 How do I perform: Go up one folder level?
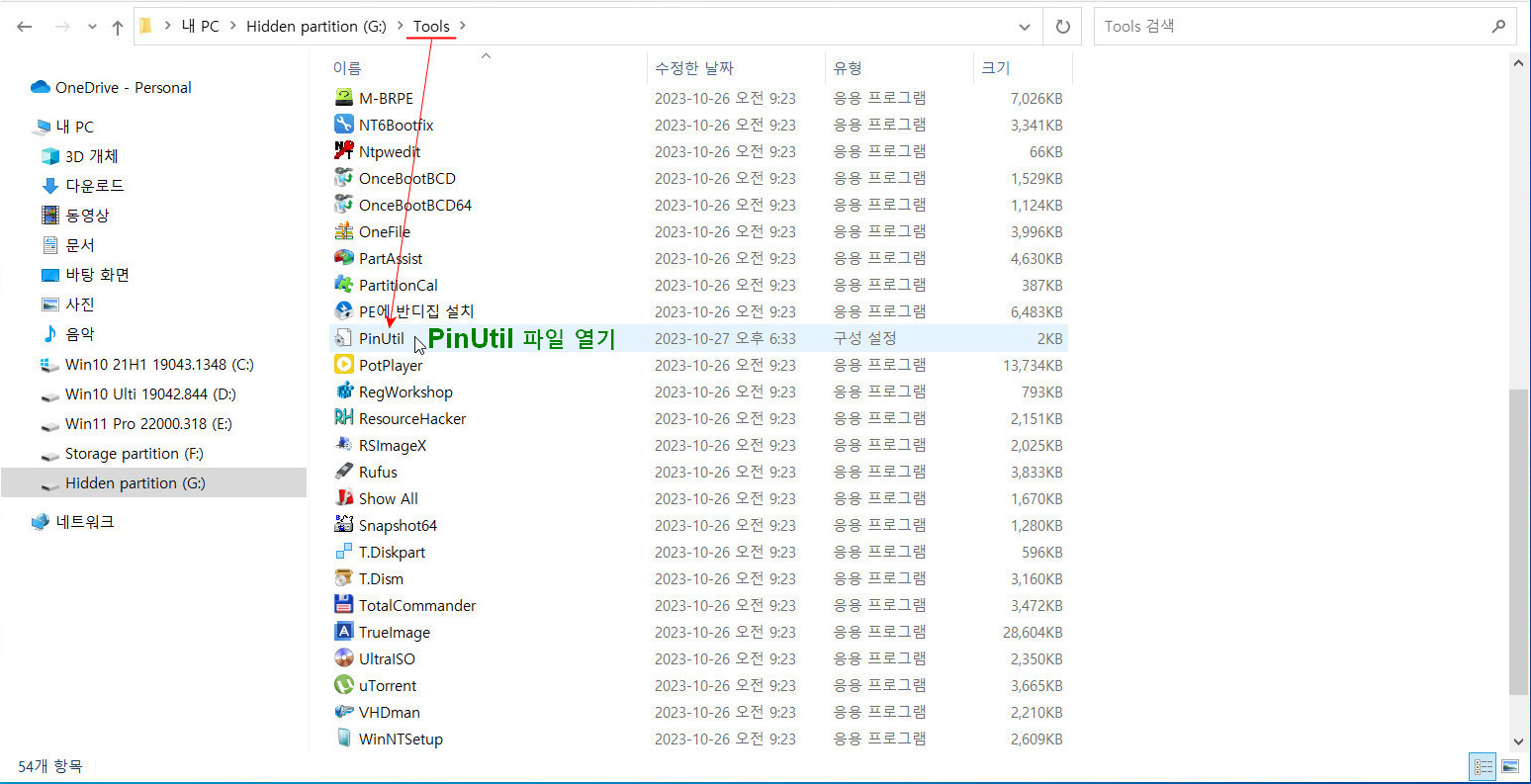118,27
